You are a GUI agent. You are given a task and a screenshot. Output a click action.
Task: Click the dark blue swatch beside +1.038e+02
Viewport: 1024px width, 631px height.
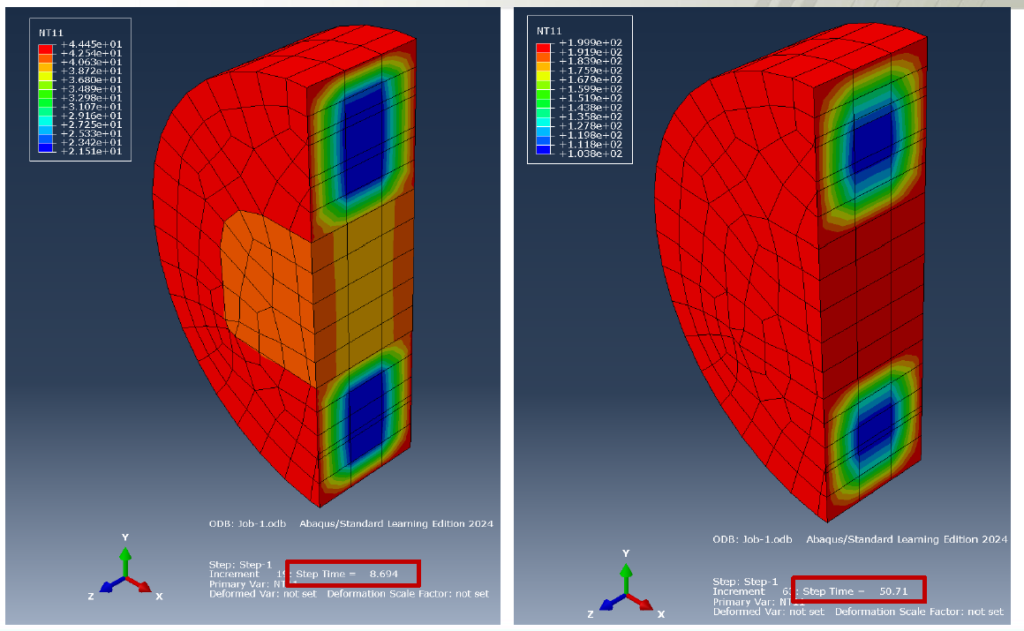click(543, 150)
